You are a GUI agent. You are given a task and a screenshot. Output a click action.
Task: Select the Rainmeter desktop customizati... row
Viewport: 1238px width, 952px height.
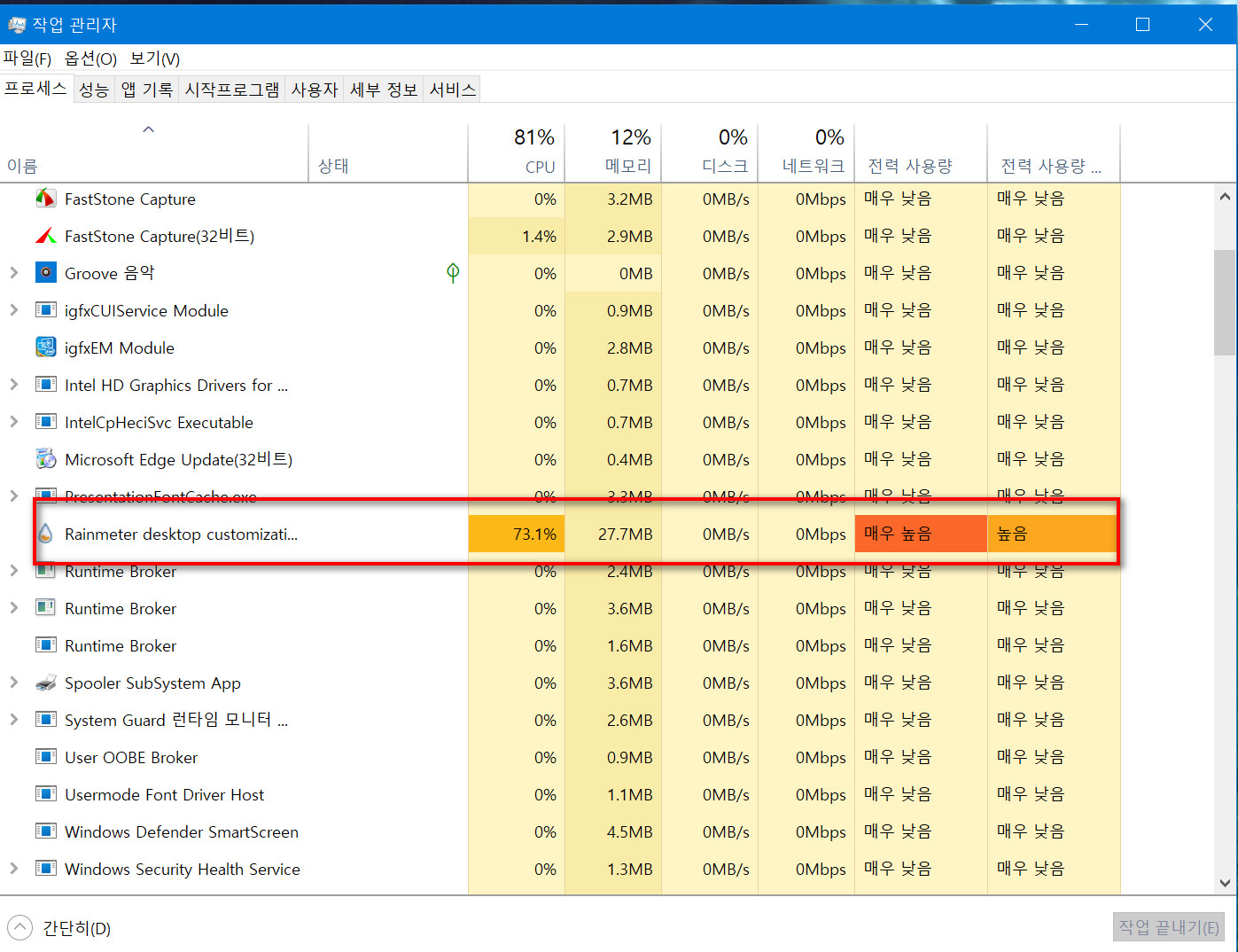click(560, 534)
